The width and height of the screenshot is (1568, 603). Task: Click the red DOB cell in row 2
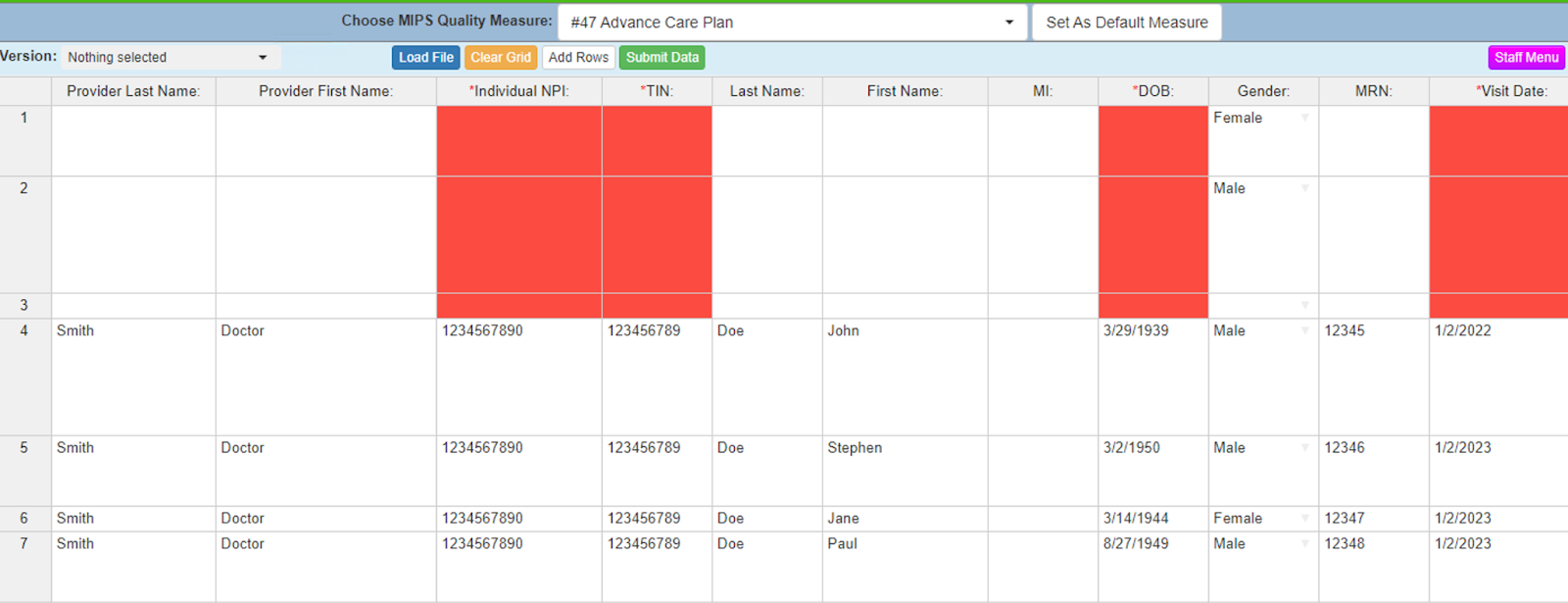click(x=1152, y=234)
